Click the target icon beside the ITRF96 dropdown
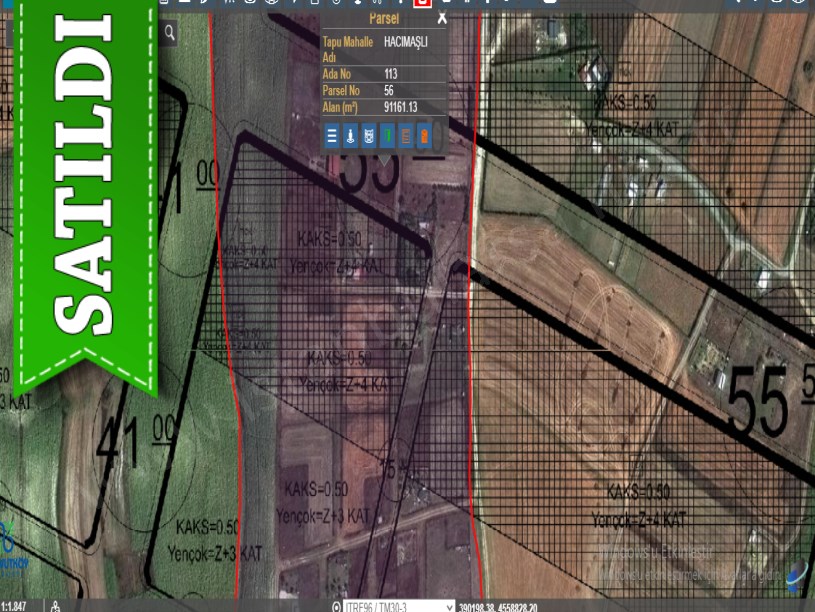 coord(336,606)
